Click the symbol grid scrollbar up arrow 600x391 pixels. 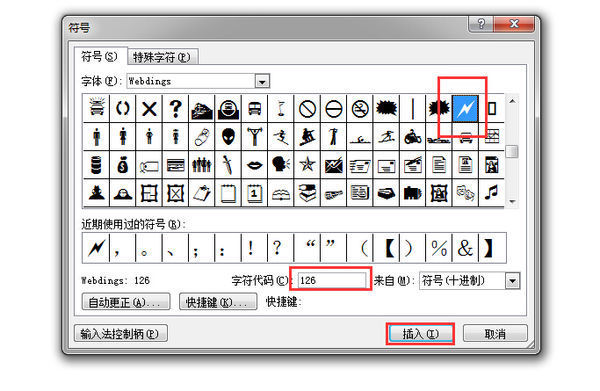coord(512,101)
